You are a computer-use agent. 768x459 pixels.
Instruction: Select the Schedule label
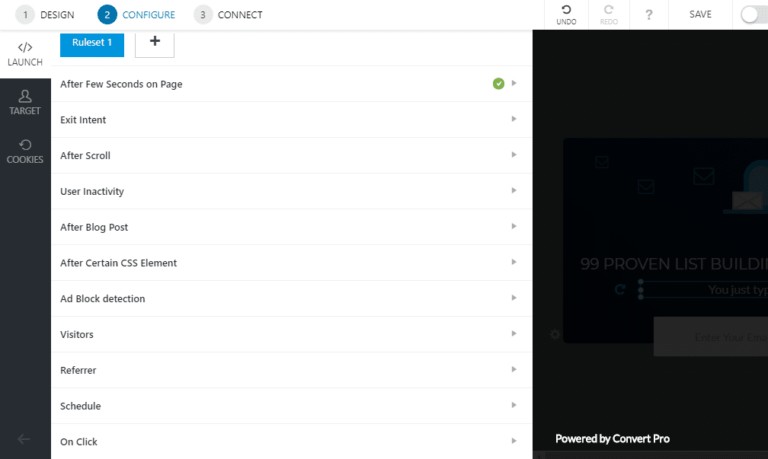pos(80,406)
